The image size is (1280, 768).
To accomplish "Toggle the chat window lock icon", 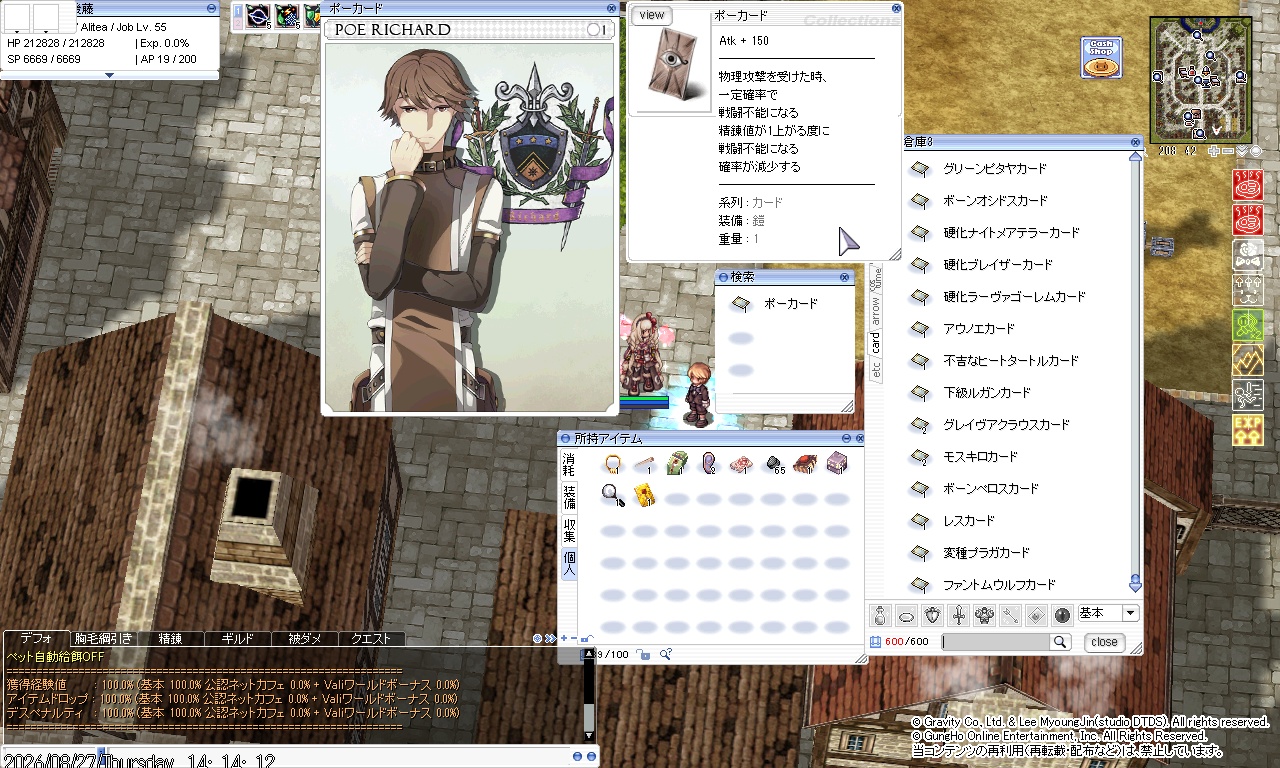I will click(586, 638).
